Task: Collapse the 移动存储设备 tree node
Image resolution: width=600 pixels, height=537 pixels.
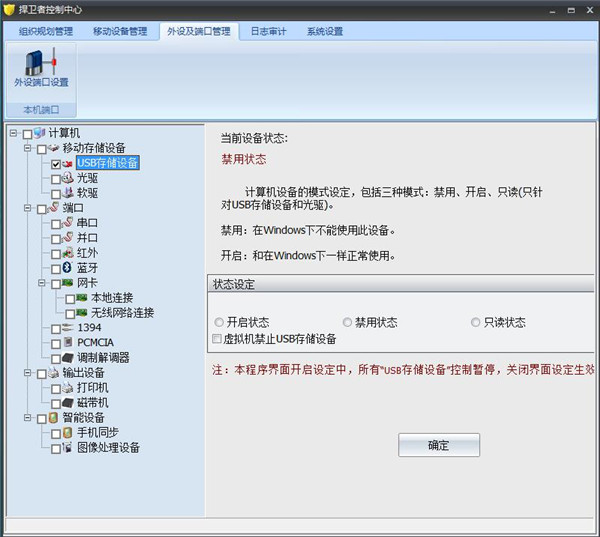Action: tap(27, 148)
